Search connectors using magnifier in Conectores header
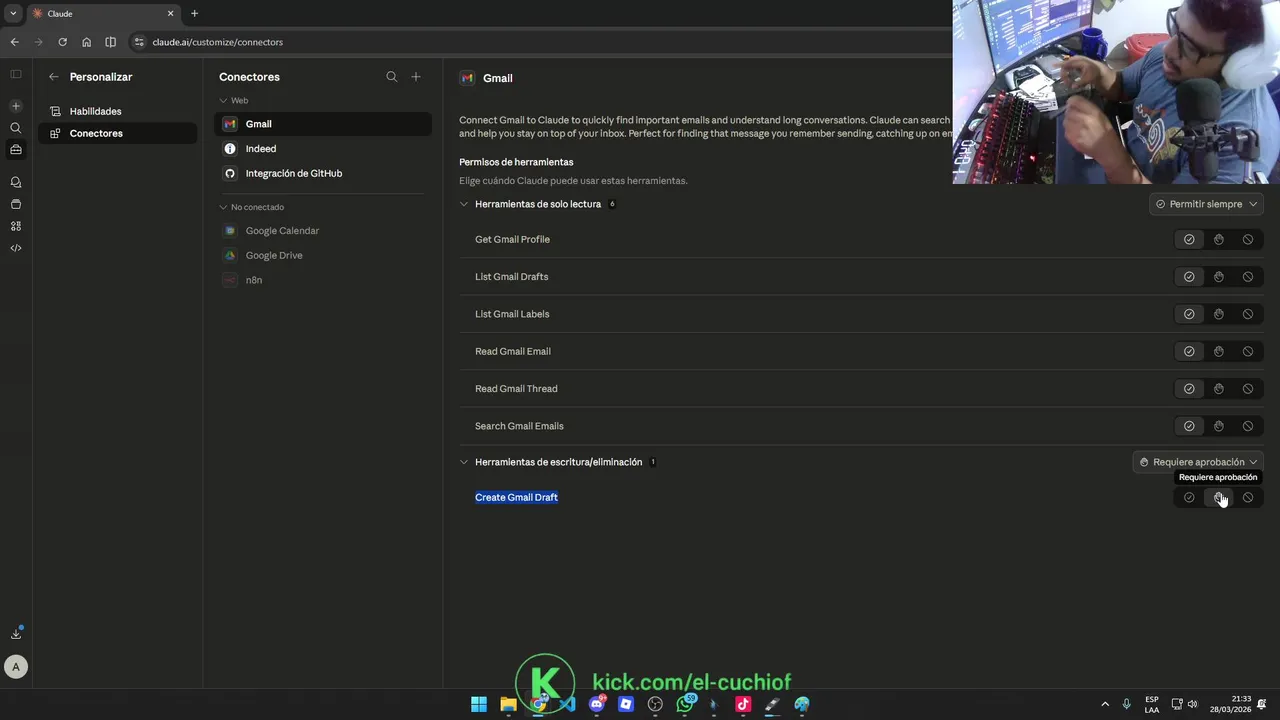Image resolution: width=1280 pixels, height=720 pixels. tap(392, 77)
